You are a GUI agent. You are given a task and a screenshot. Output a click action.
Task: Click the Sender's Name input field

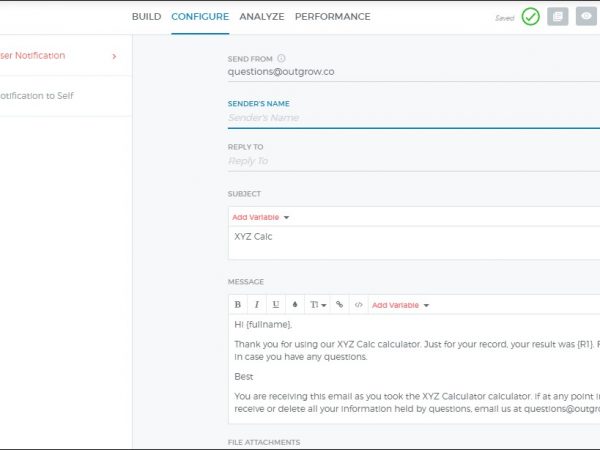[x=410, y=118]
